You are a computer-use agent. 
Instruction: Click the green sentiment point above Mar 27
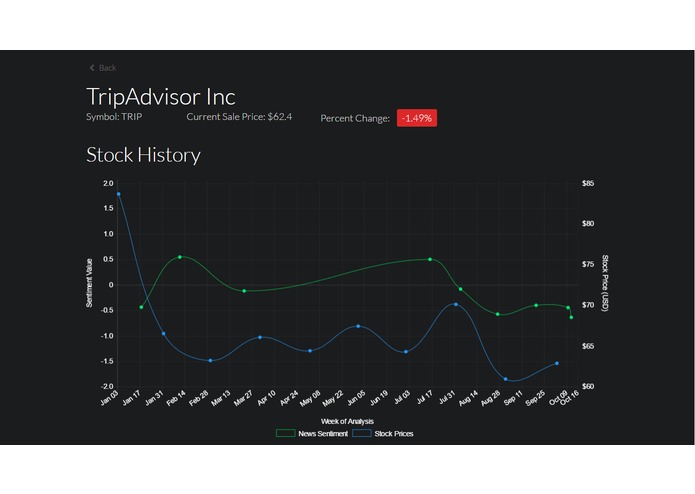pos(244,291)
